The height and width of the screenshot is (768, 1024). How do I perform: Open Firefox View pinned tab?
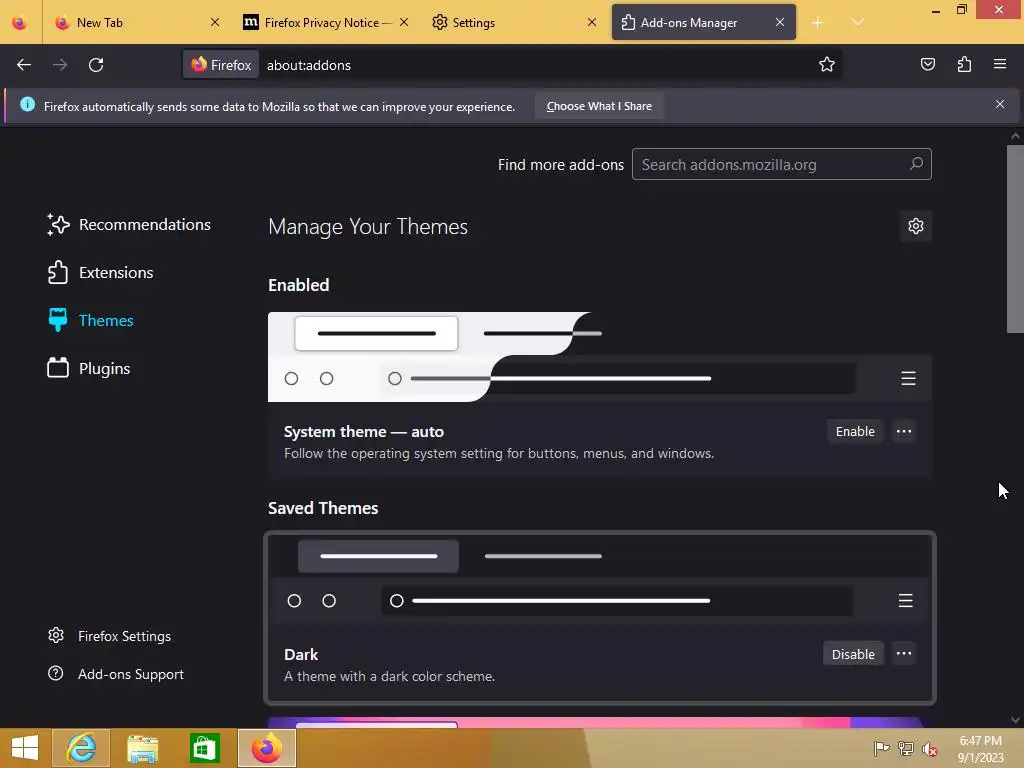click(20, 22)
